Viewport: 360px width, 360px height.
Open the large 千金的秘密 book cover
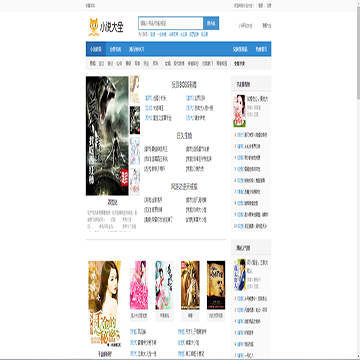pos(104,304)
